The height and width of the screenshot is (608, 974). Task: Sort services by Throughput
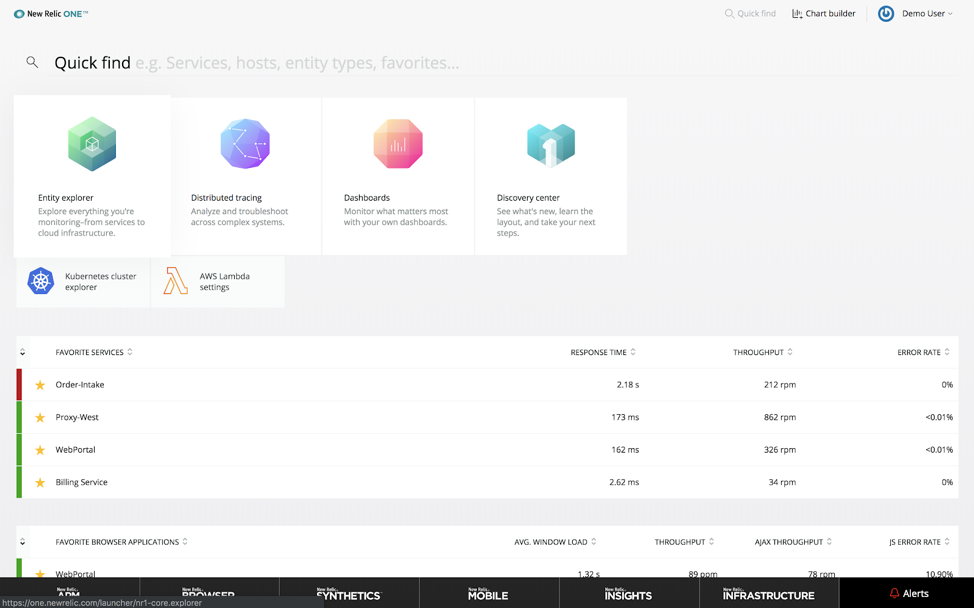point(763,352)
